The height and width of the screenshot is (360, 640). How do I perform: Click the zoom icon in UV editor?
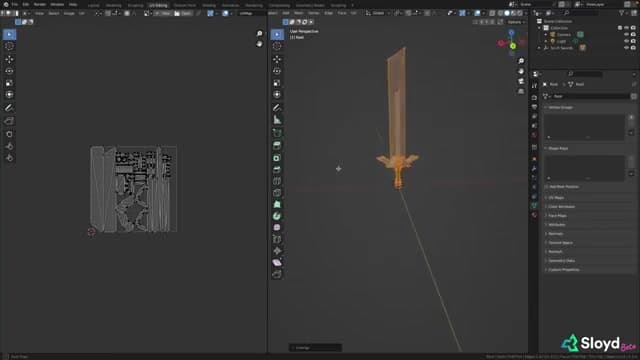tap(260, 33)
